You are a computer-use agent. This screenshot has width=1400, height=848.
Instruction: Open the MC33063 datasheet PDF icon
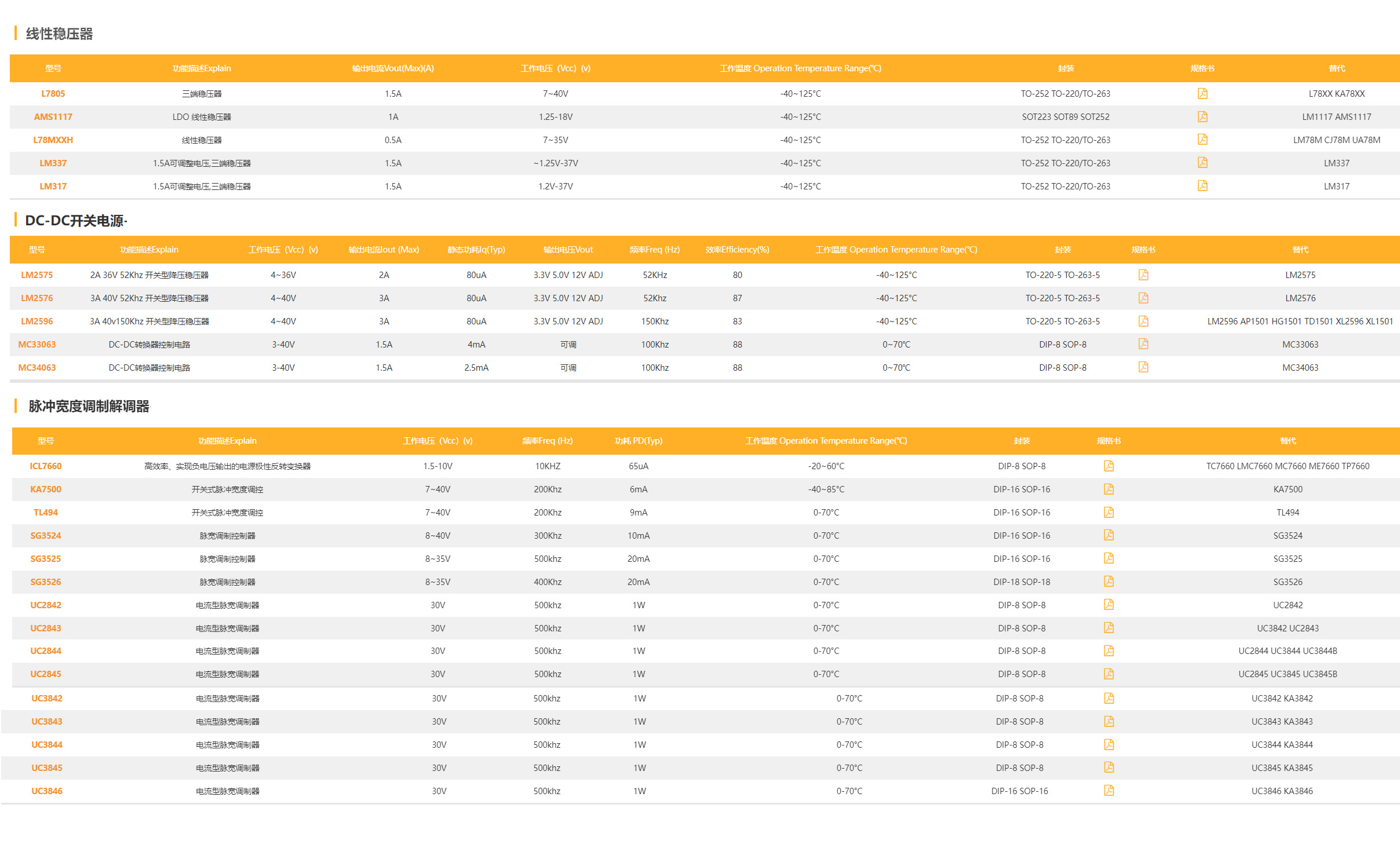point(1143,344)
